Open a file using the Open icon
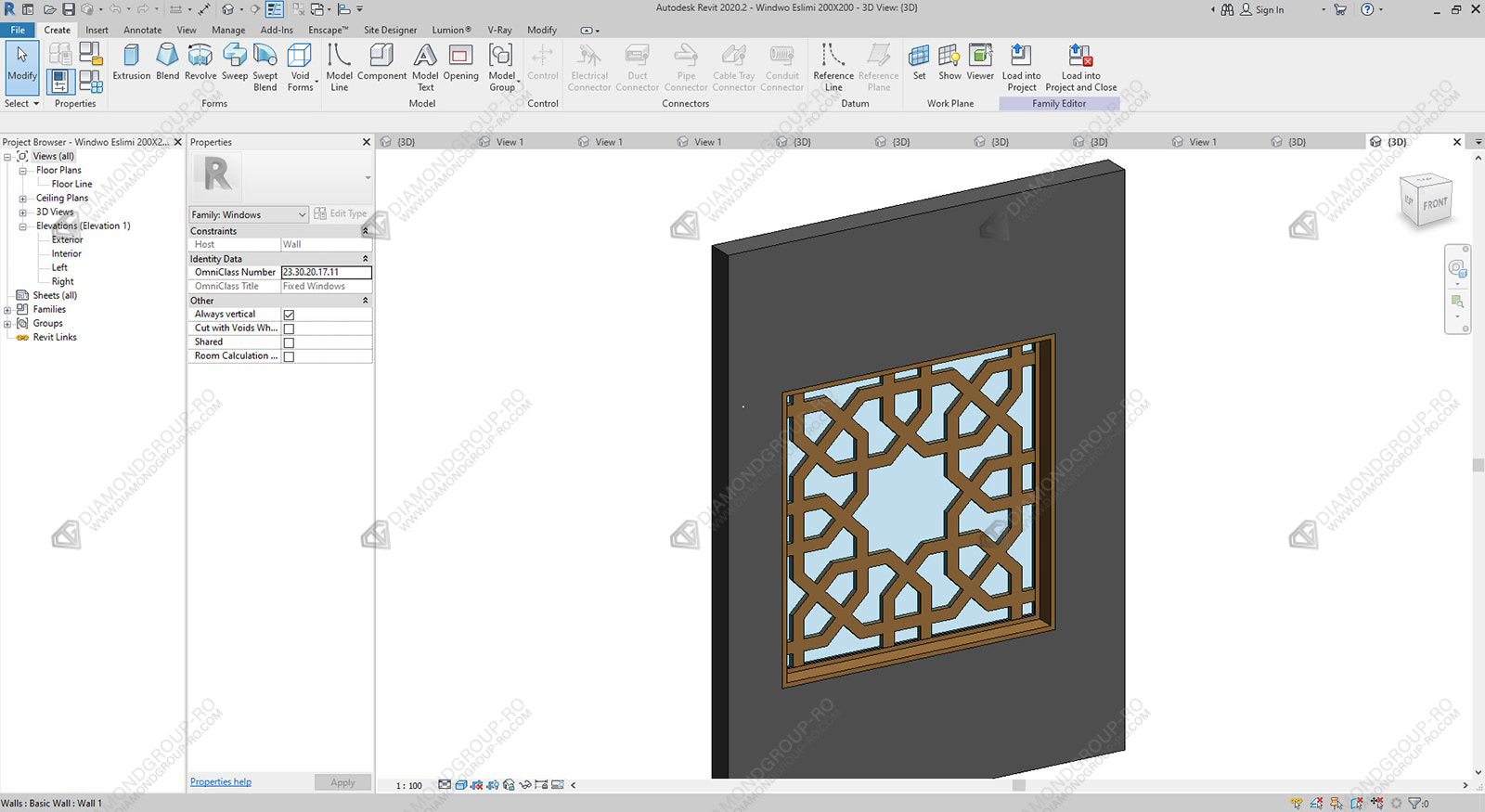This screenshot has width=1485, height=812. tap(49, 9)
